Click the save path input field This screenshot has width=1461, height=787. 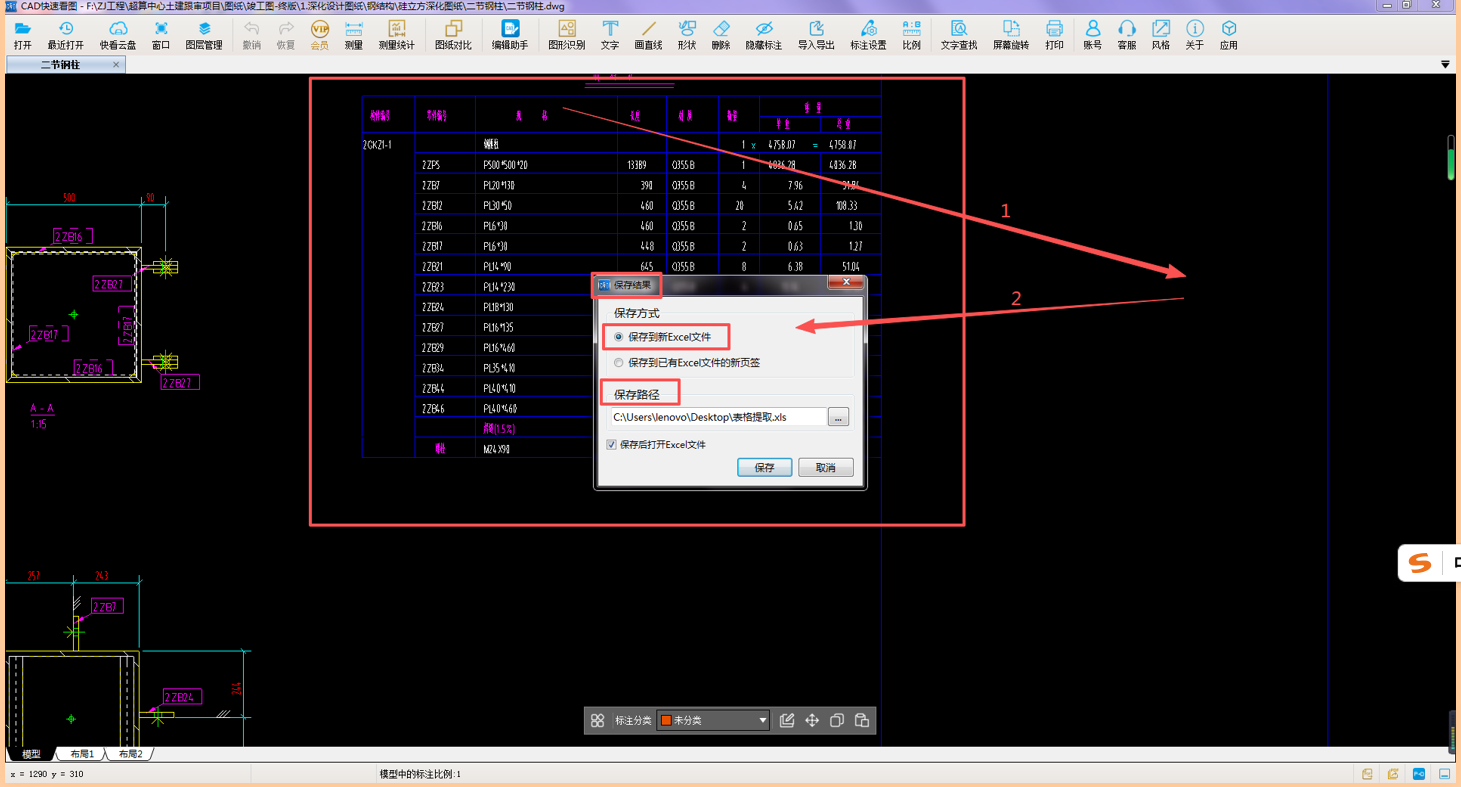[x=718, y=418]
